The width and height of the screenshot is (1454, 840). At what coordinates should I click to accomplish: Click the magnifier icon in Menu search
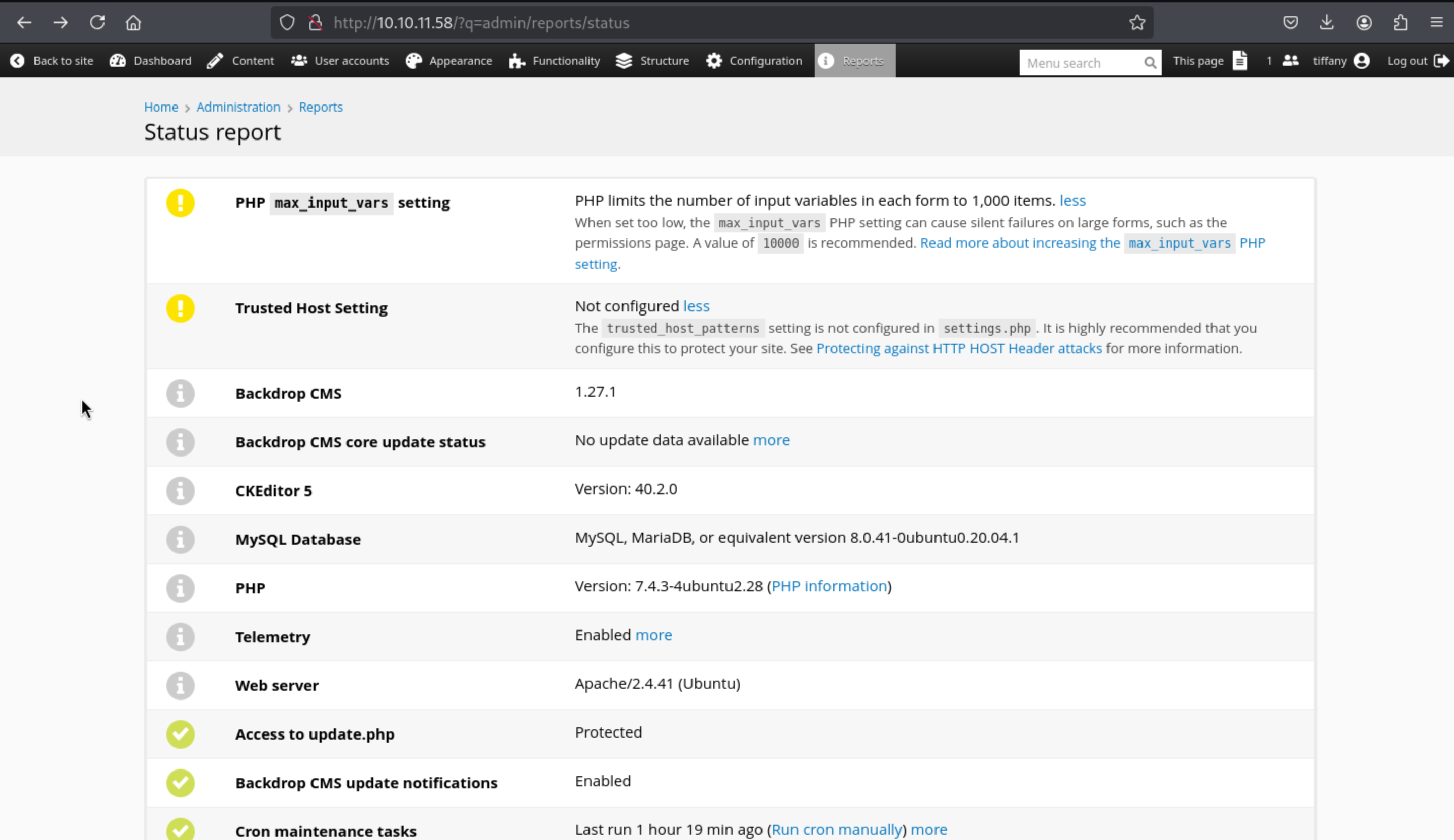1150,63
